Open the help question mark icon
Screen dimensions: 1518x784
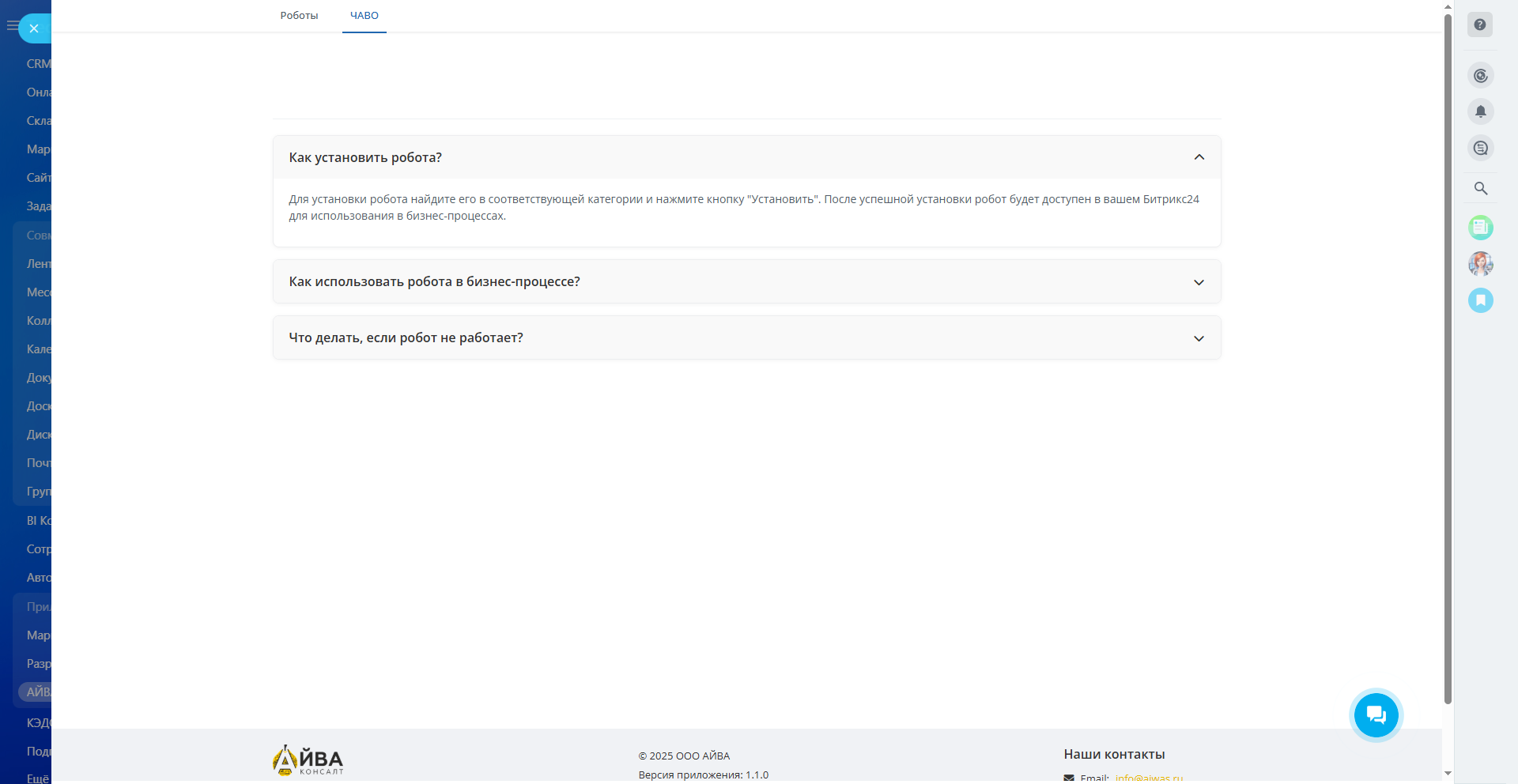click(1480, 24)
